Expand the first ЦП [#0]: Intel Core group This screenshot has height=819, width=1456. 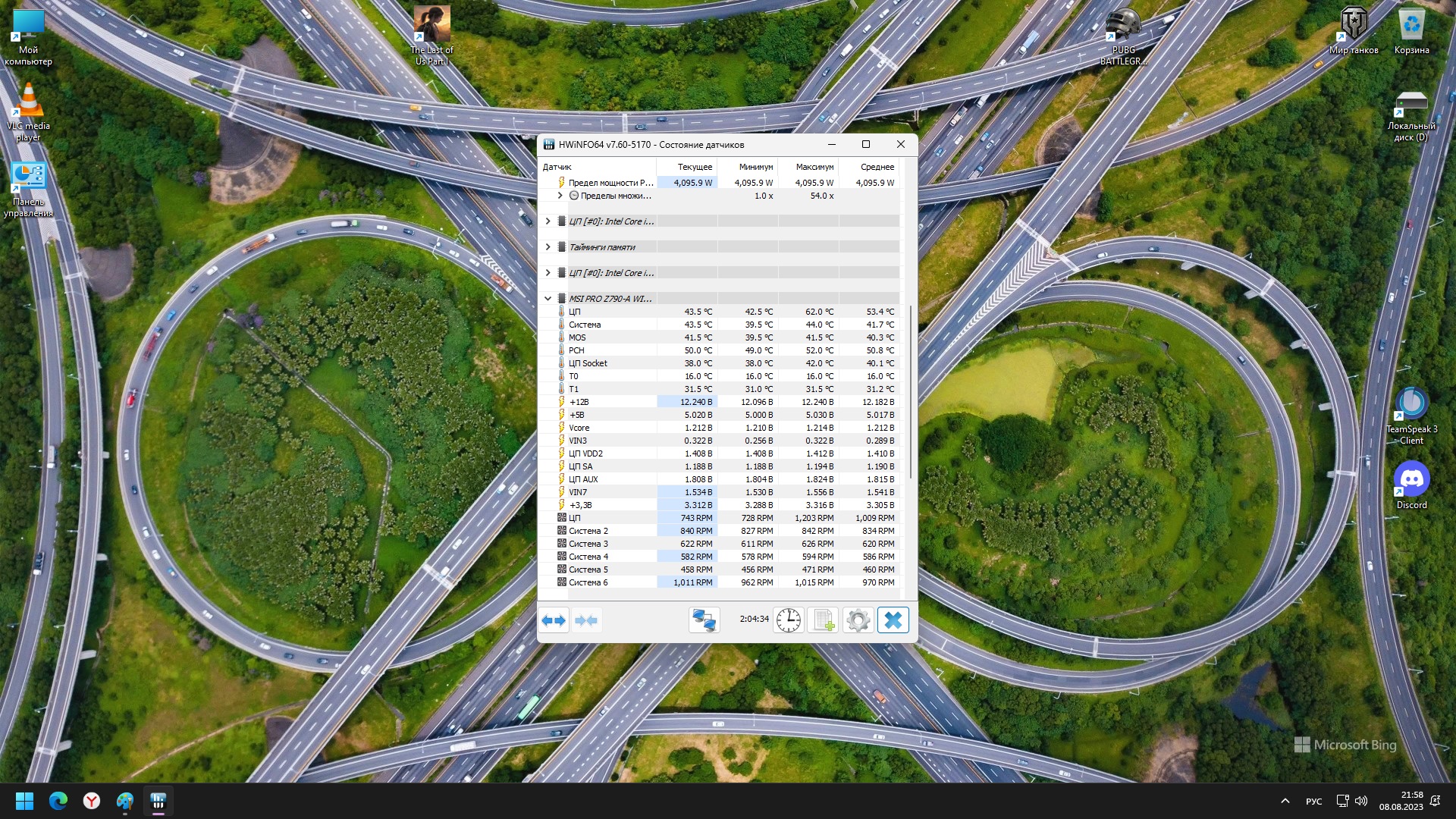pos(548,221)
